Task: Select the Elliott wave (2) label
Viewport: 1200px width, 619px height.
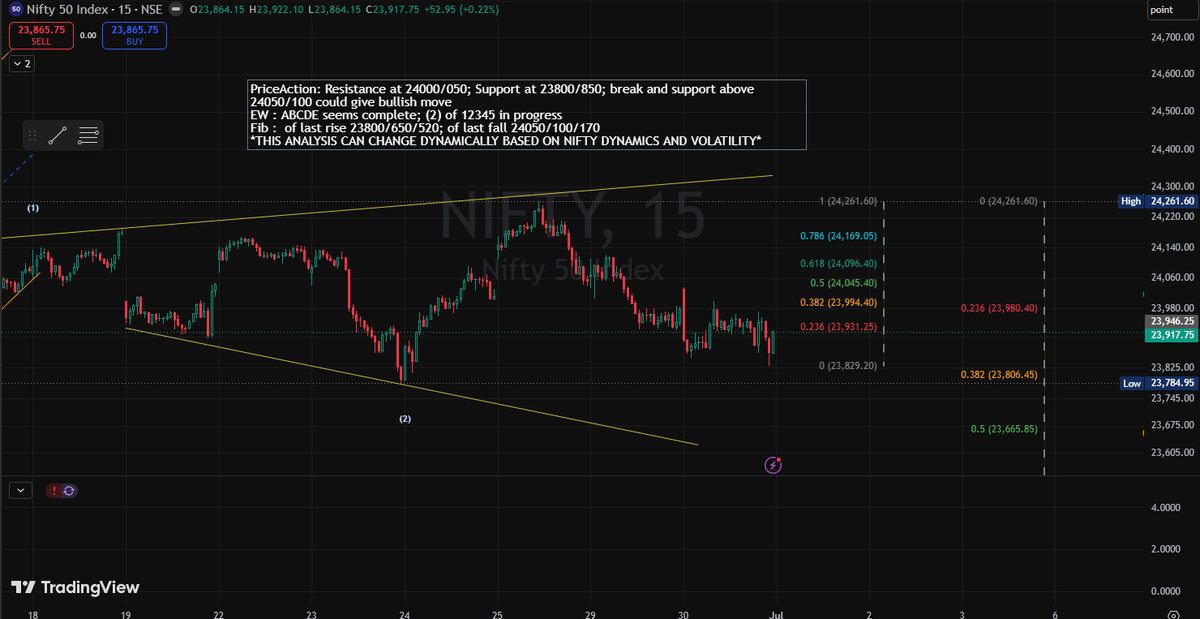Action: coord(405,418)
